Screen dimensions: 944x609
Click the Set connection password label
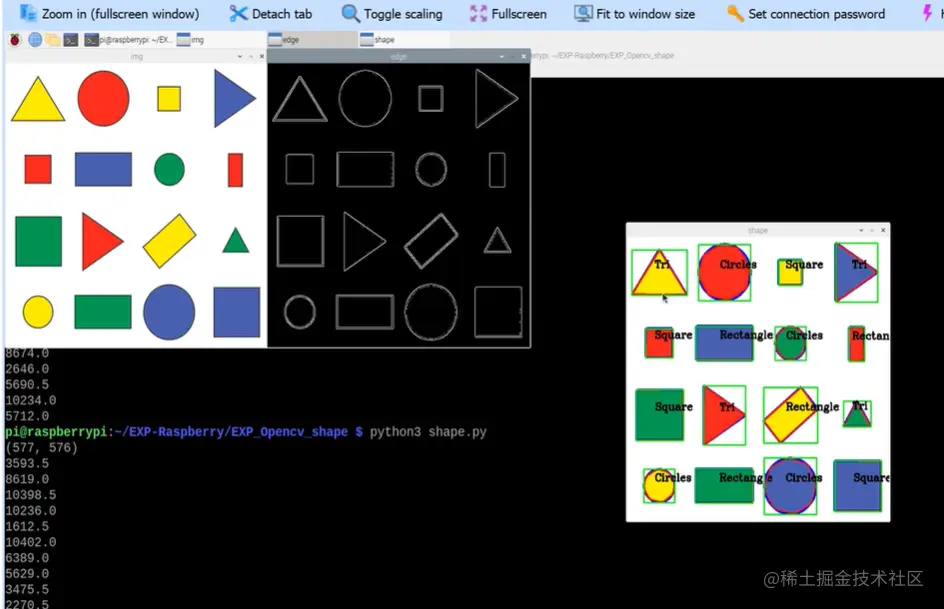(x=816, y=14)
